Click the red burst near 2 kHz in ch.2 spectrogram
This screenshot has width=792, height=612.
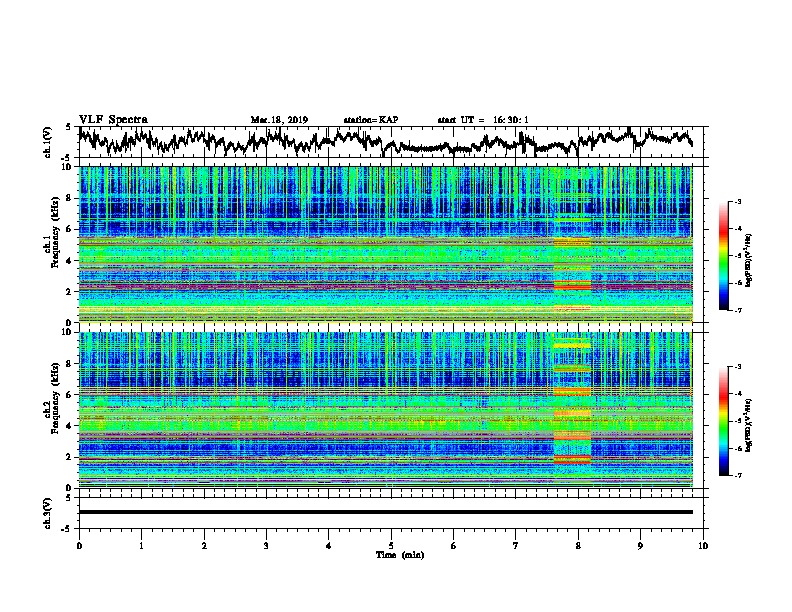[572, 458]
